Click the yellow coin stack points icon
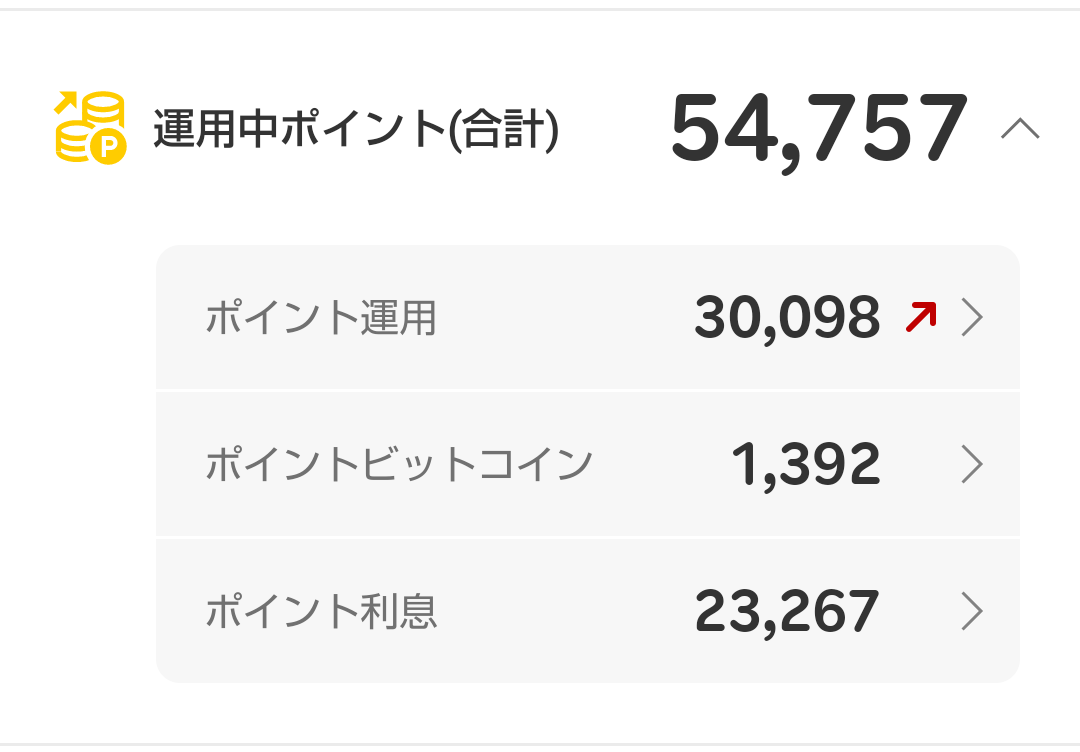This screenshot has width=1080, height=752. [x=90, y=125]
